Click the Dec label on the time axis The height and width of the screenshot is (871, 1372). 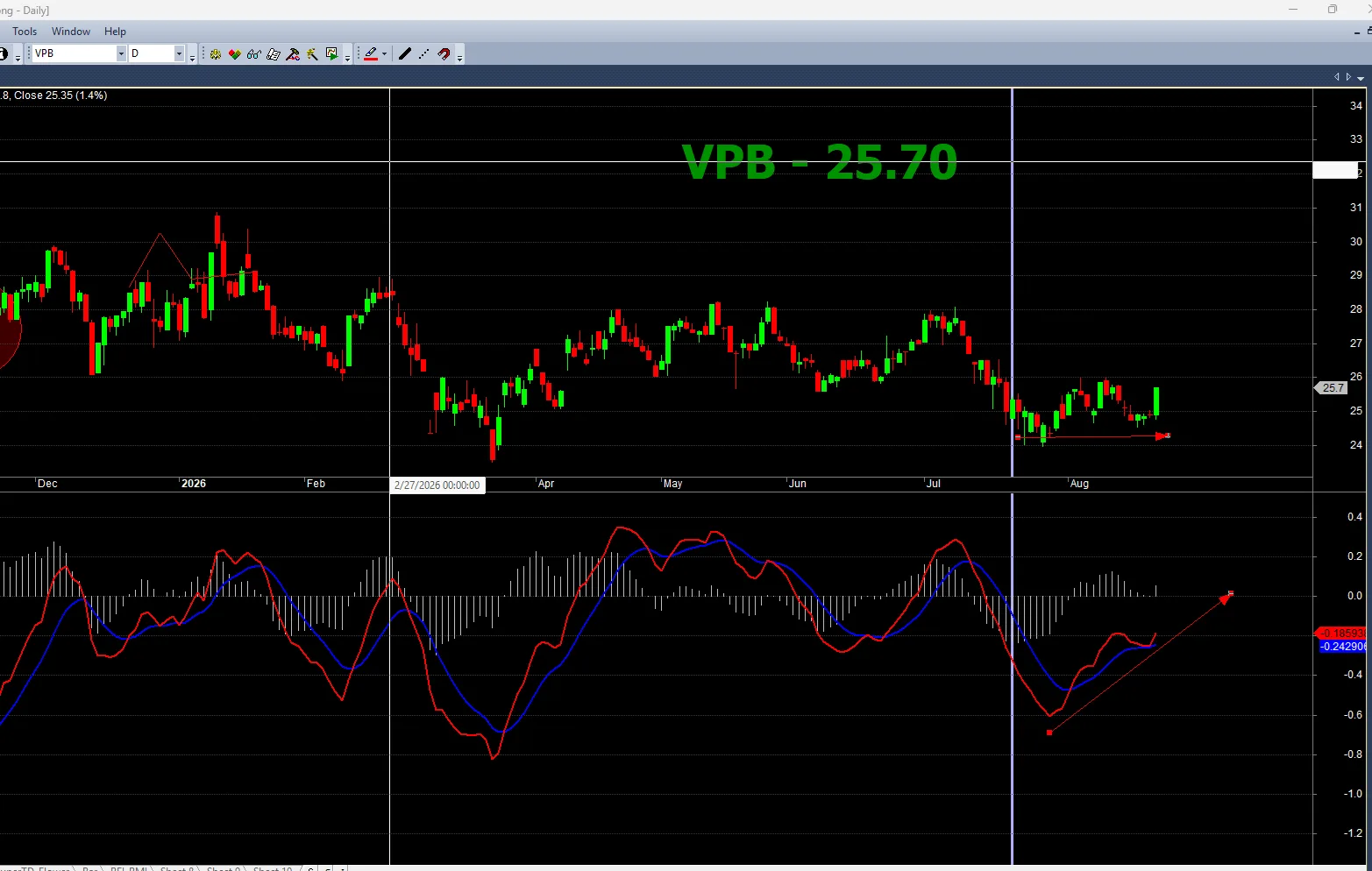point(47,484)
